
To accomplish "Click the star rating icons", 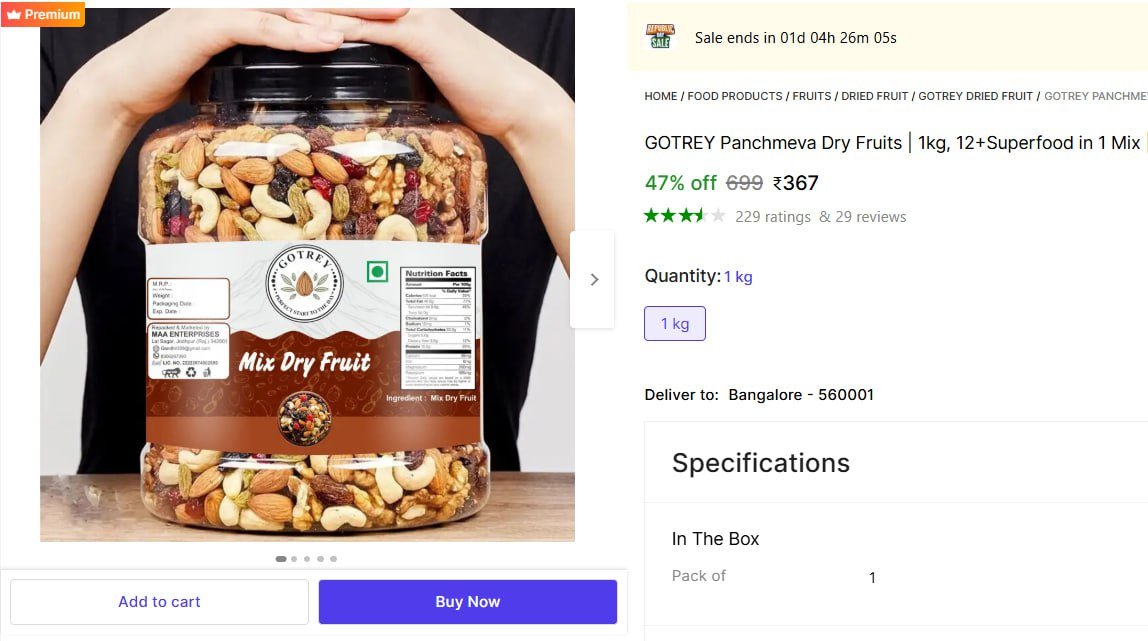I will (x=684, y=215).
